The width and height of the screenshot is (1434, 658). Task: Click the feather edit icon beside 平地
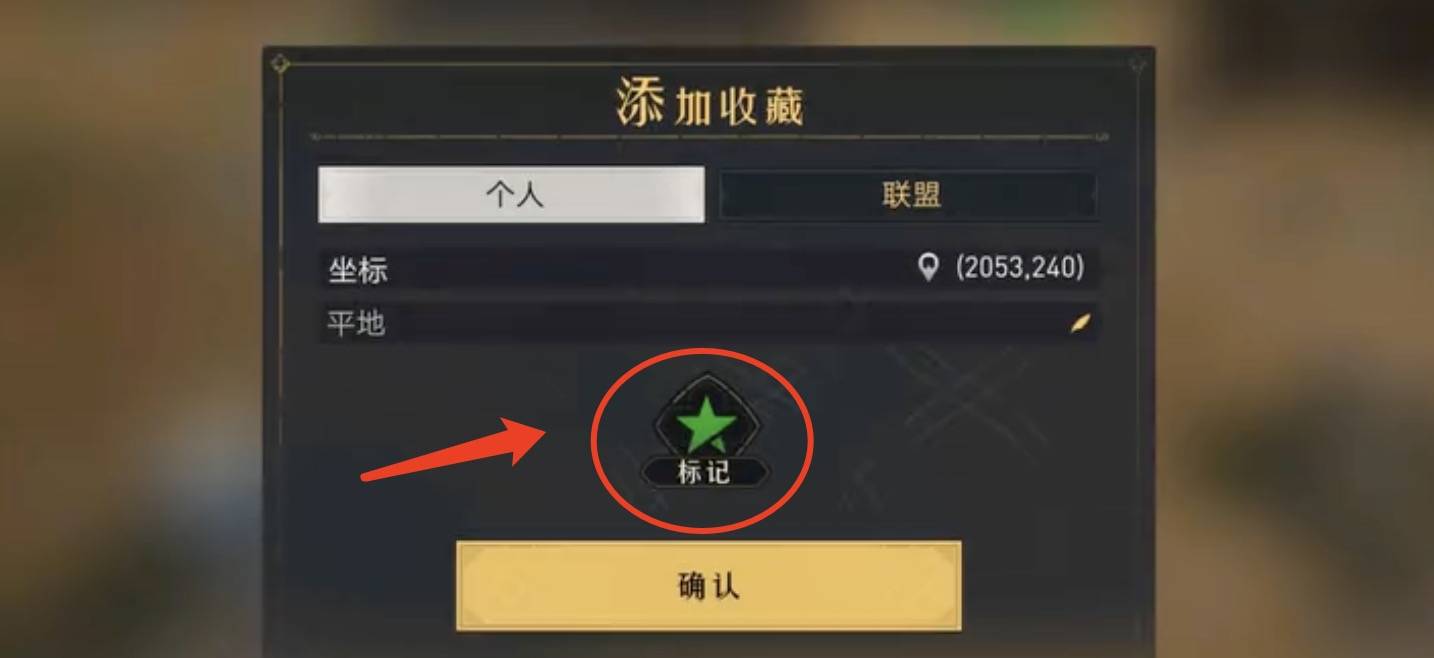pos(1080,323)
